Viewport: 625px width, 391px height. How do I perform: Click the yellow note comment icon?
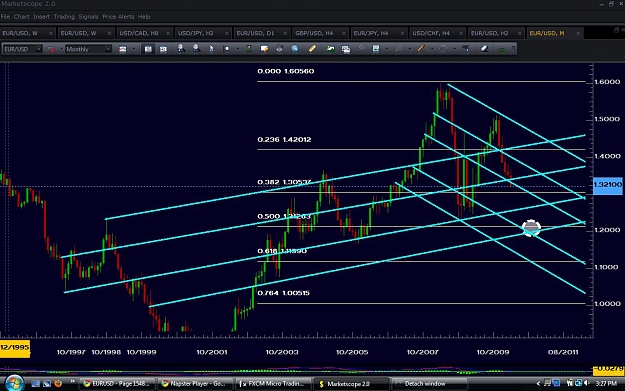[x=264, y=49]
